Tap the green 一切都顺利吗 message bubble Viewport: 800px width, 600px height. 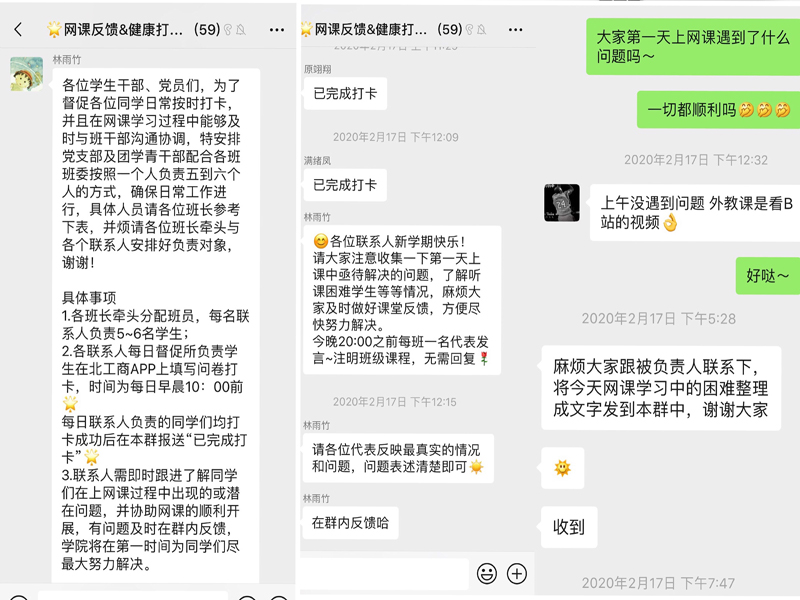point(718,110)
